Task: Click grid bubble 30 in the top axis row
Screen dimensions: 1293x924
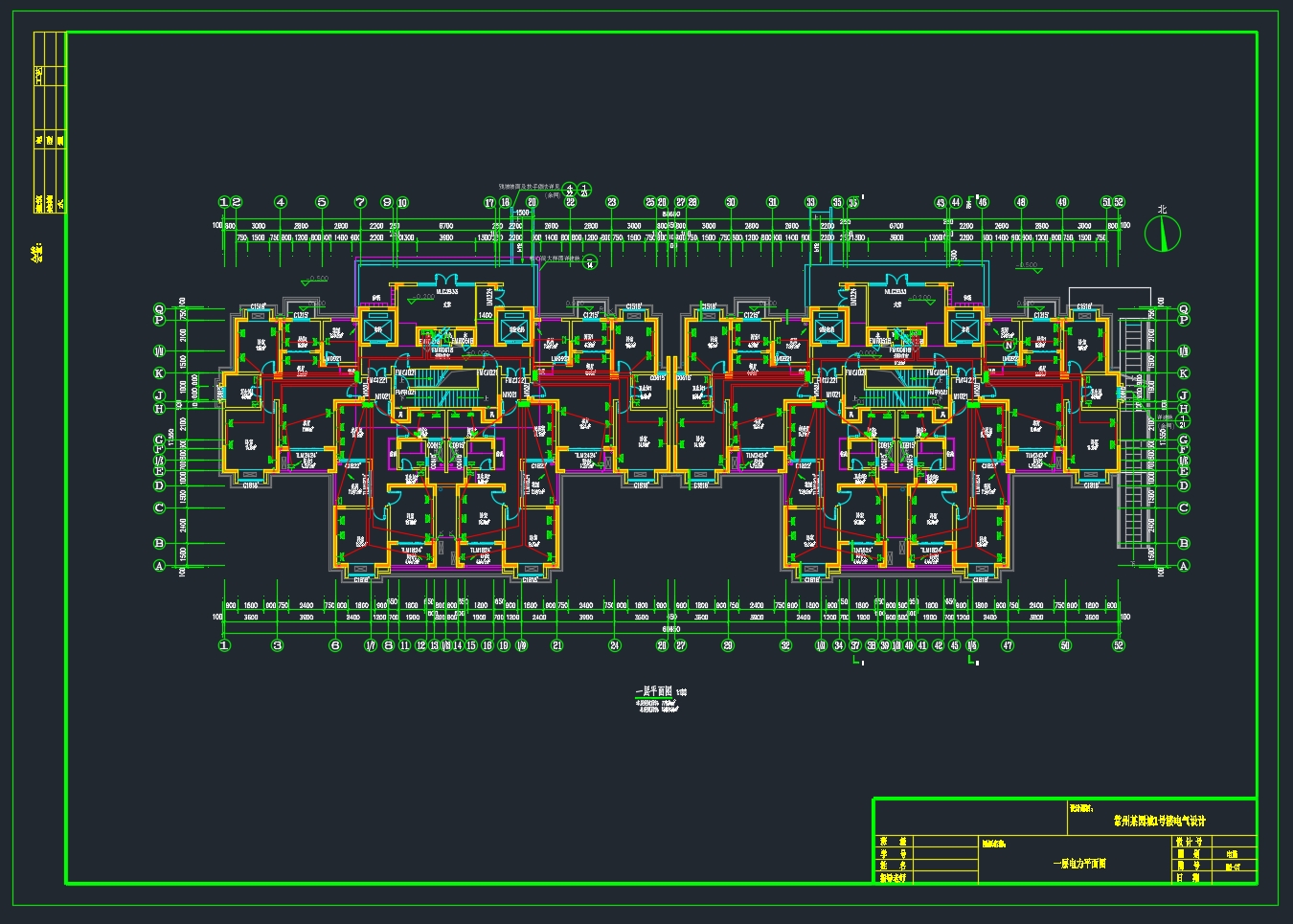Action: tap(731, 203)
